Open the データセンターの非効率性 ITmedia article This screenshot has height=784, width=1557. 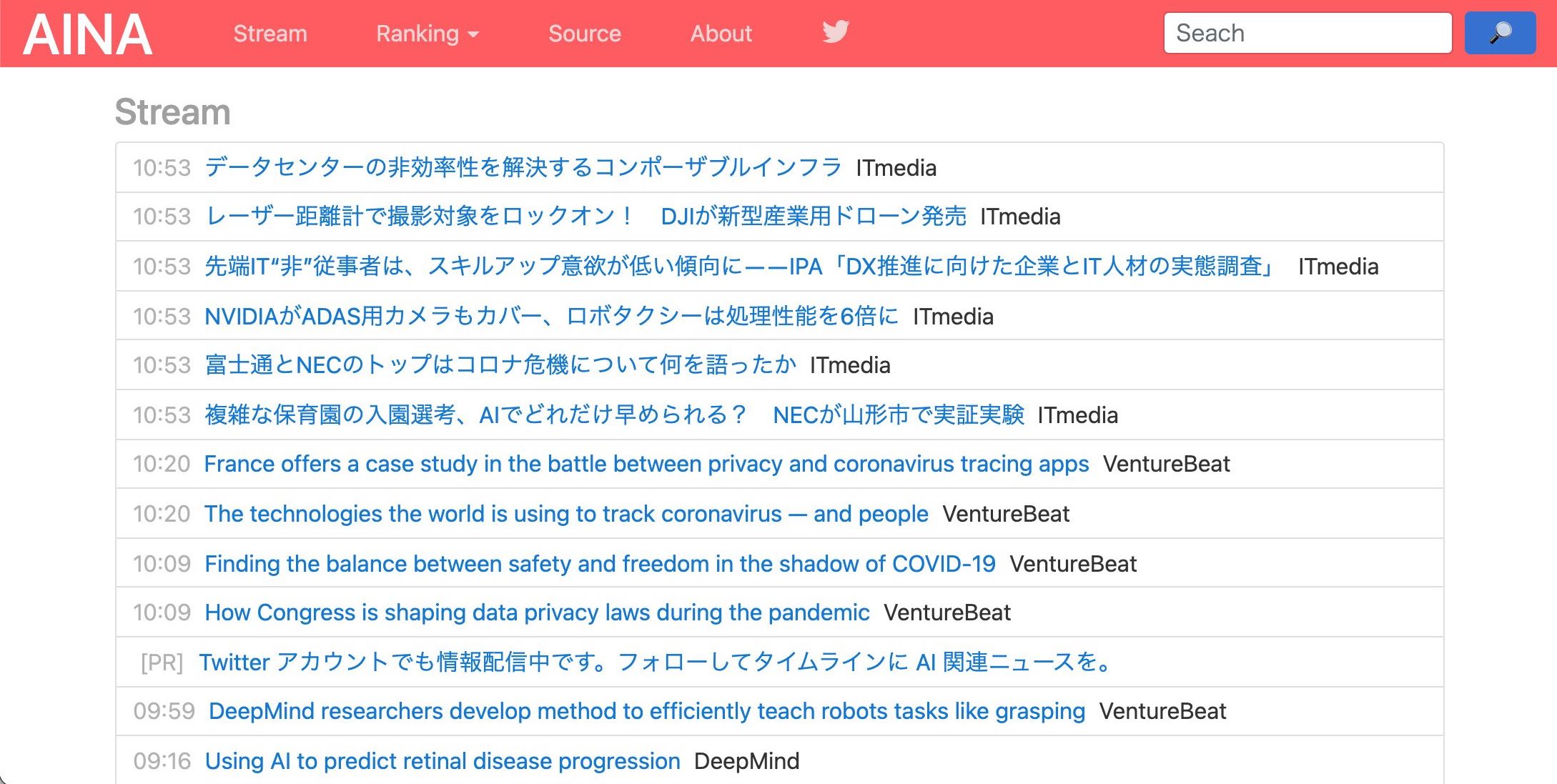tap(523, 167)
